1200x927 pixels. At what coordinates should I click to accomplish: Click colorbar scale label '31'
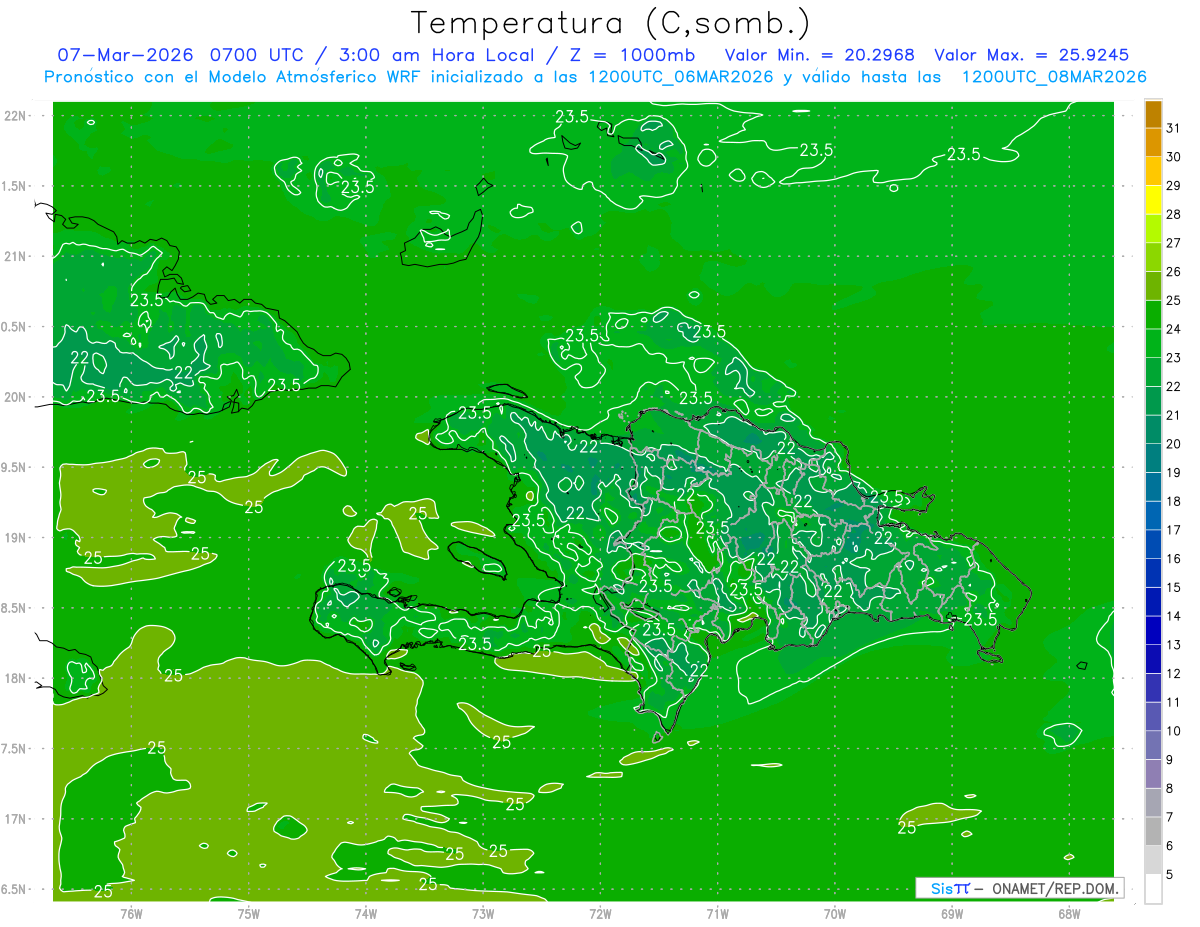pos(1174,128)
